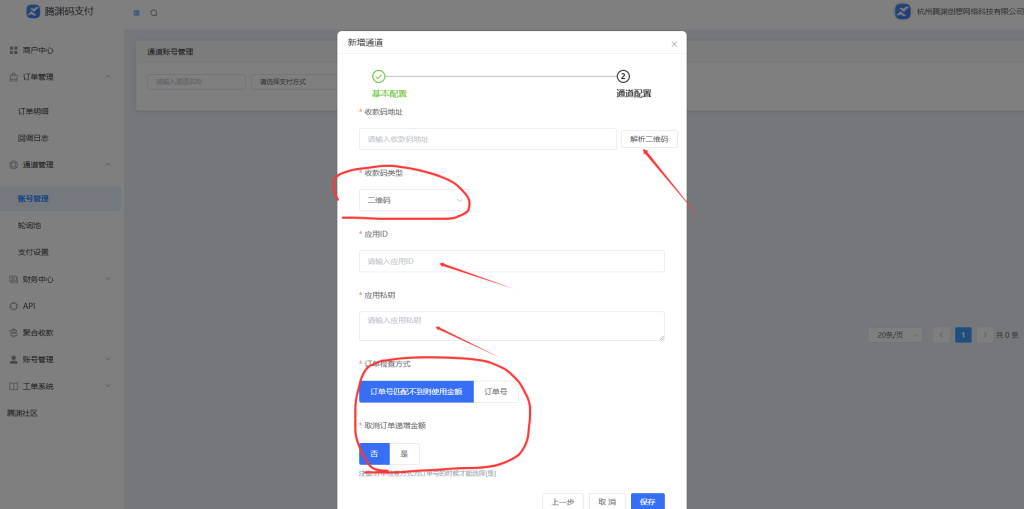Select 订单号匹配不到则使用金额 option
The width and height of the screenshot is (1024, 509).
(x=416, y=392)
